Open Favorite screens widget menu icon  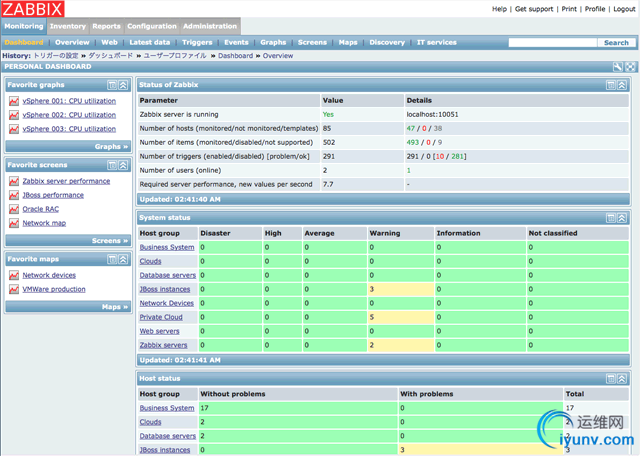[111, 164]
